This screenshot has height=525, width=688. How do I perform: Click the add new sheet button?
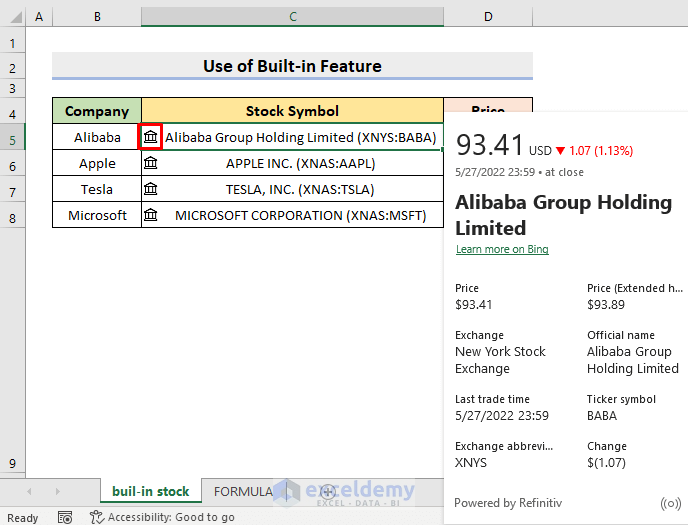327,491
